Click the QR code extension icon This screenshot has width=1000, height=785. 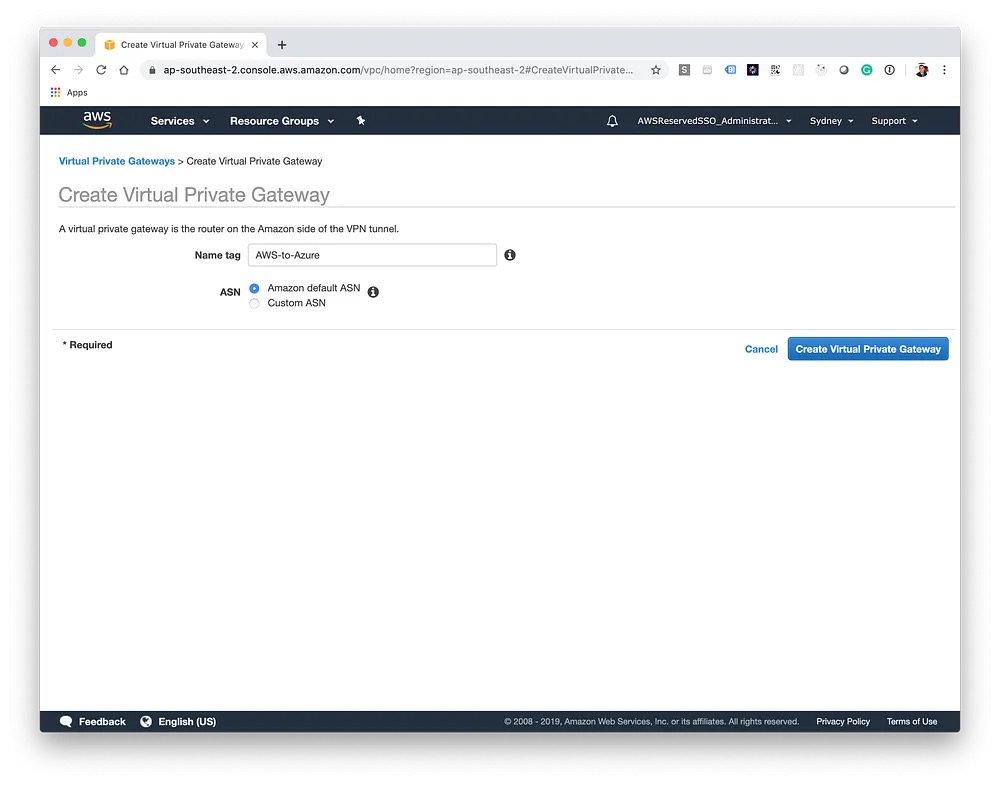(776, 70)
